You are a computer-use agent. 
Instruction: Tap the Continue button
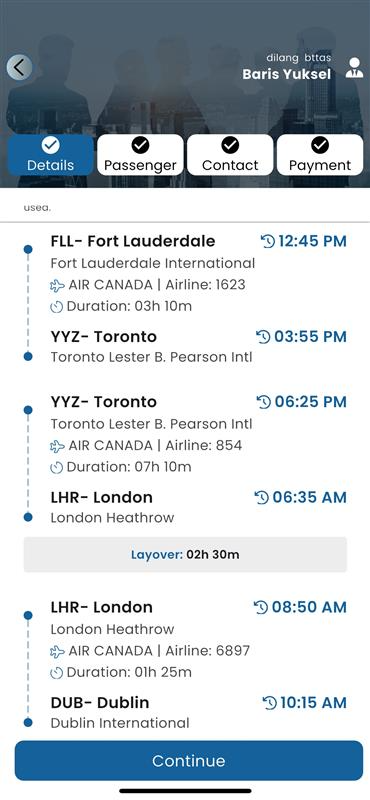(x=189, y=761)
